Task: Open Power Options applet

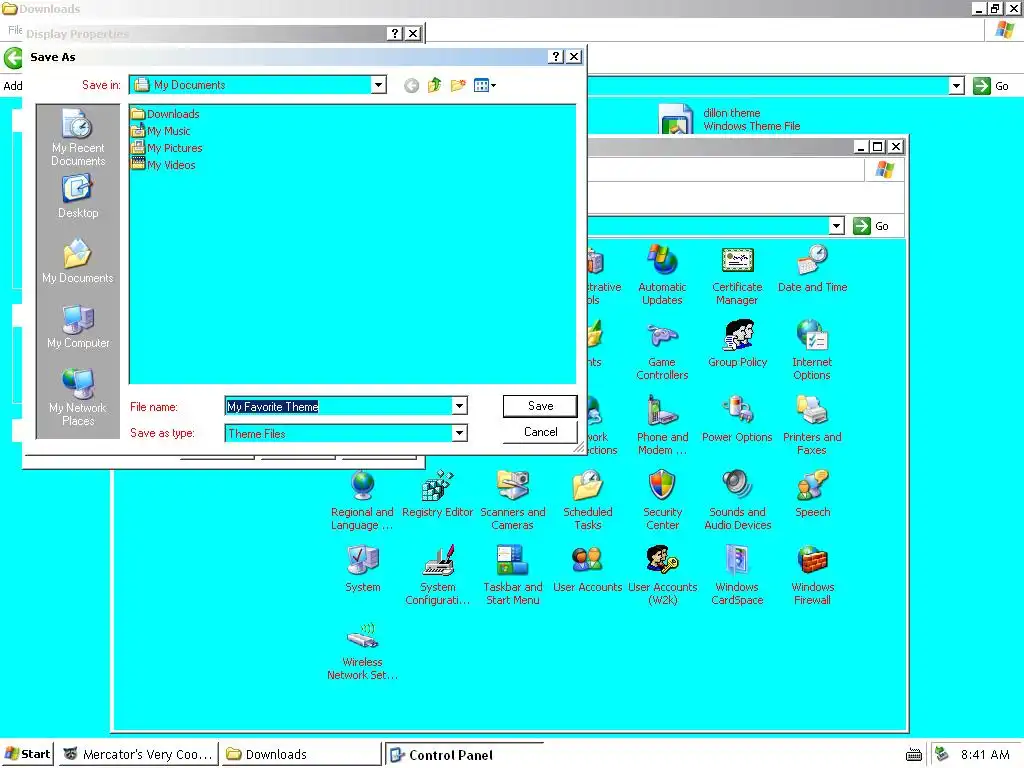Action: click(737, 419)
